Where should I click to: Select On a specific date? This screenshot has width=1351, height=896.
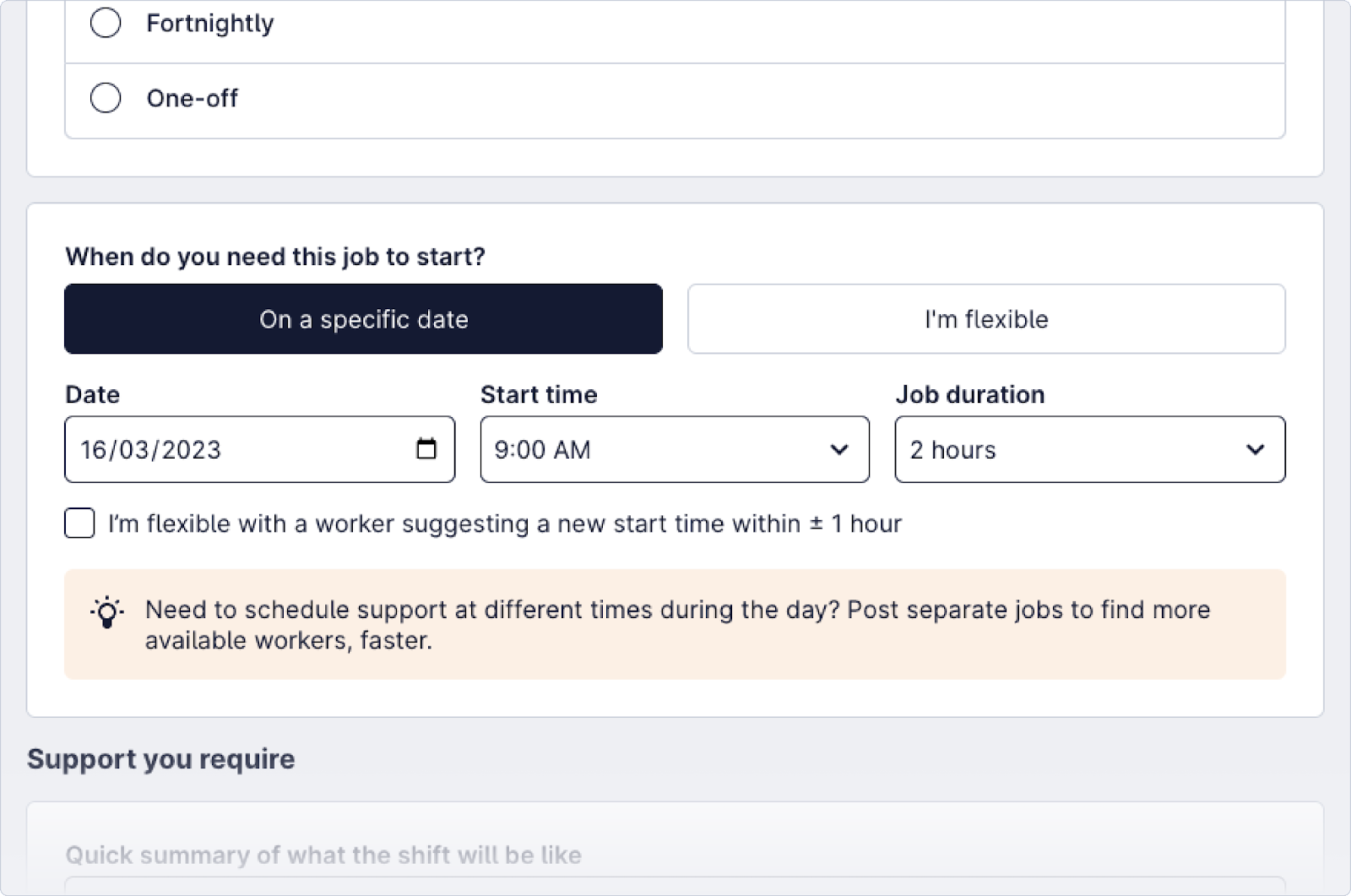[363, 319]
